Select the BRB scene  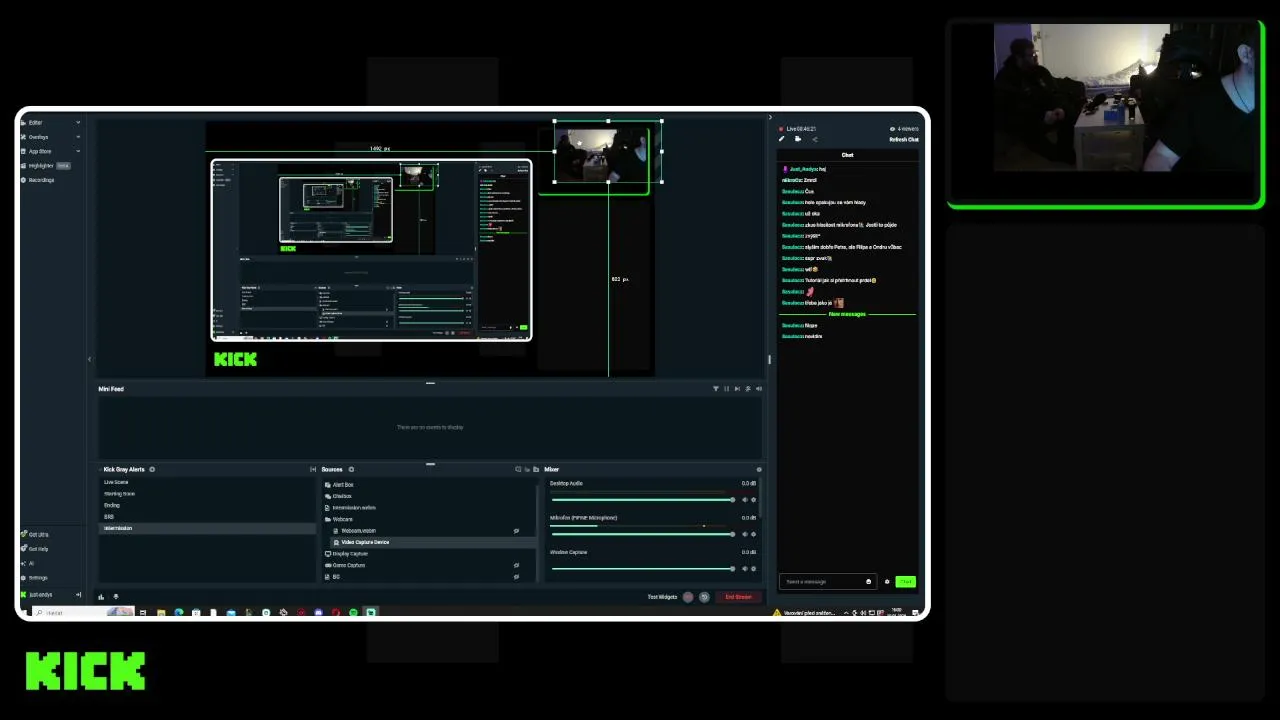pos(207,517)
